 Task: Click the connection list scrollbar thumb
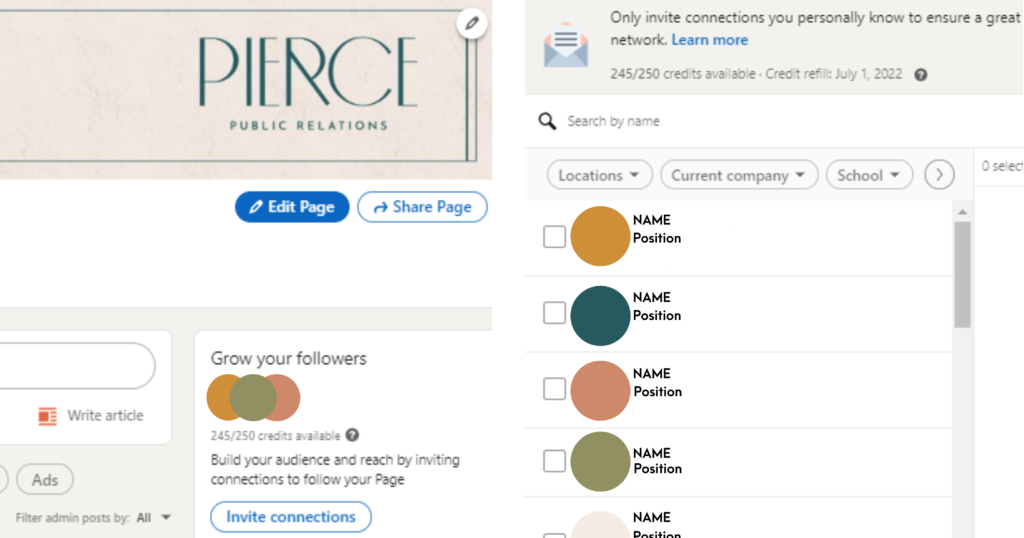click(x=962, y=274)
